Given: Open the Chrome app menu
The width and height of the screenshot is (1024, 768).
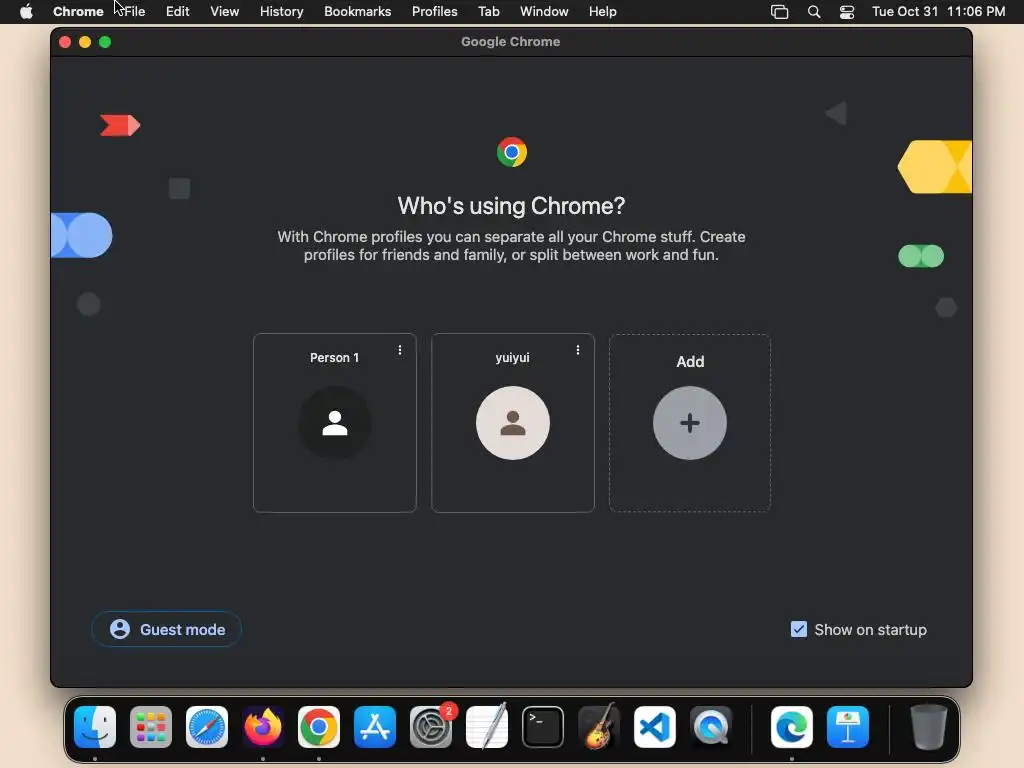Looking at the screenshot, I should click(78, 12).
